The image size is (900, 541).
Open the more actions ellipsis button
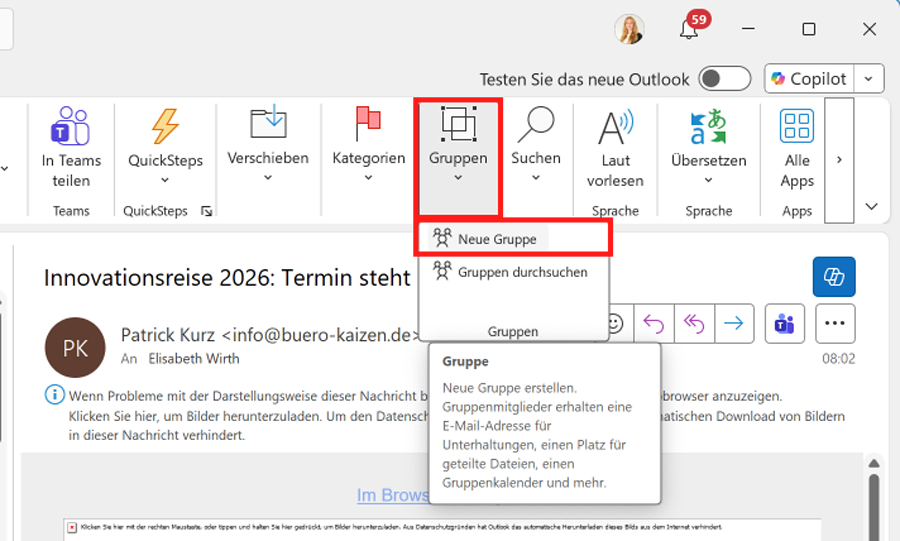click(835, 324)
